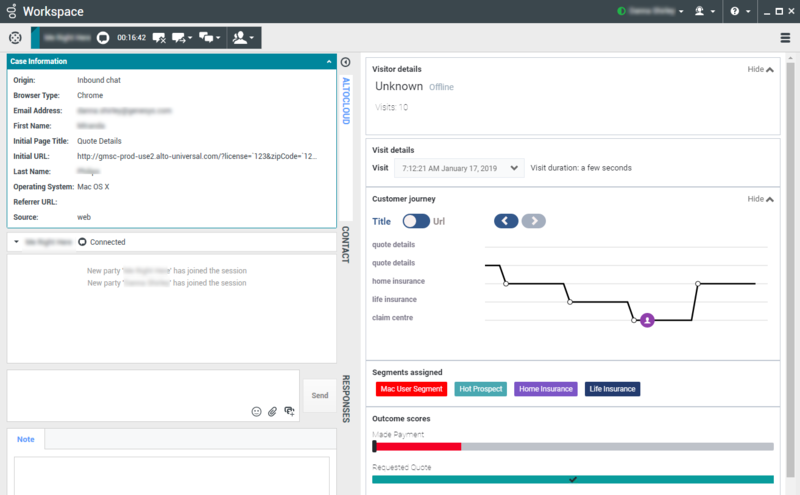Click the 'home insurance' journey label
The height and width of the screenshot is (495, 800).
point(398,281)
